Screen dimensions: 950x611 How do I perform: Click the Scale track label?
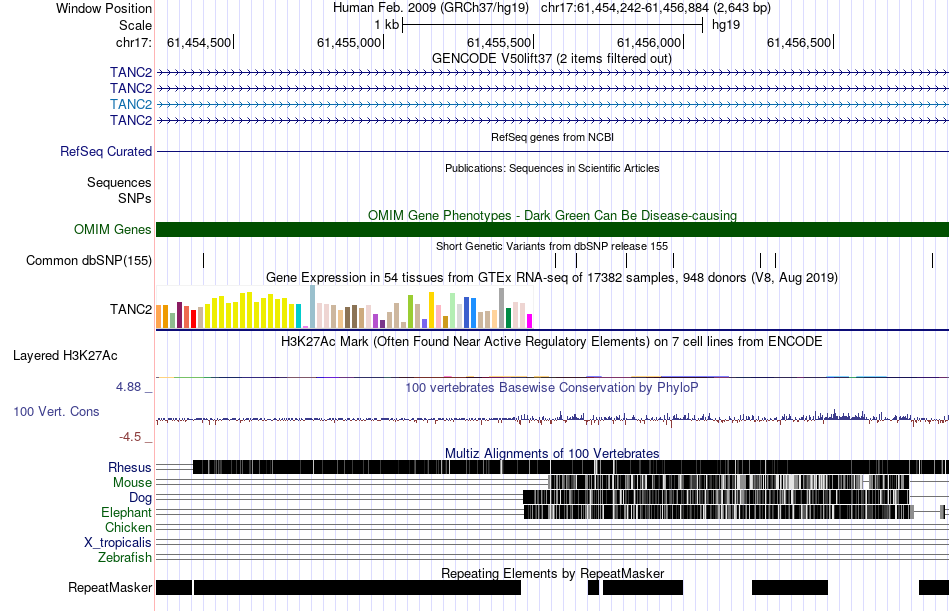coord(135,25)
